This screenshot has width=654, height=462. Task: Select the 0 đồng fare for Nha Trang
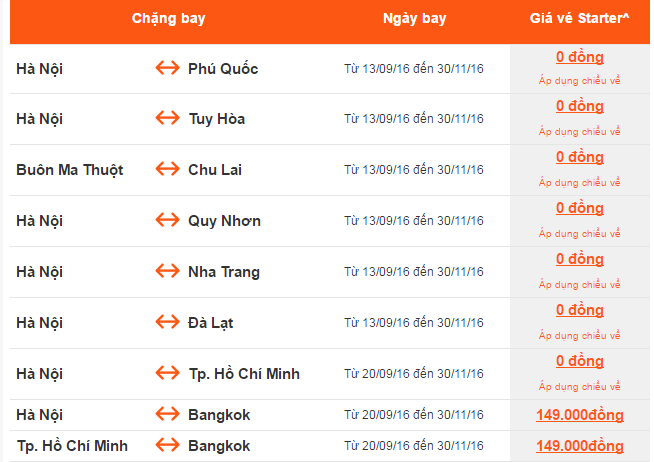click(580, 259)
